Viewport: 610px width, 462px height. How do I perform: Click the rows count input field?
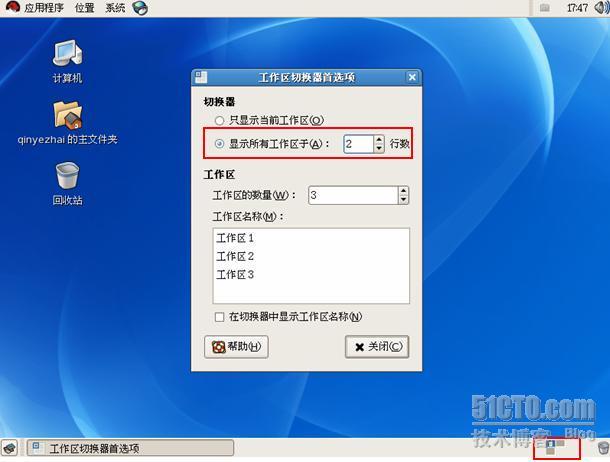(x=358, y=144)
